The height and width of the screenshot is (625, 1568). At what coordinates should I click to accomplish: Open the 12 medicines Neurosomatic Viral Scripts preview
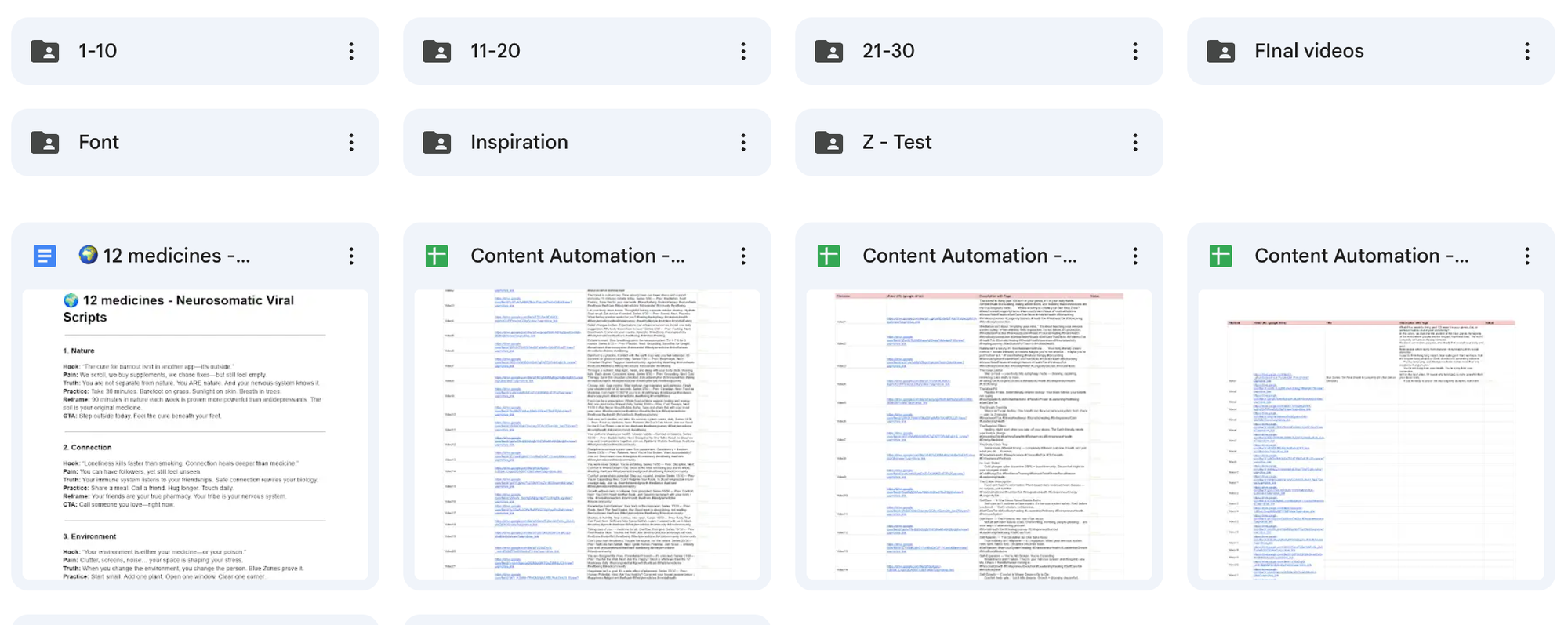(195, 434)
